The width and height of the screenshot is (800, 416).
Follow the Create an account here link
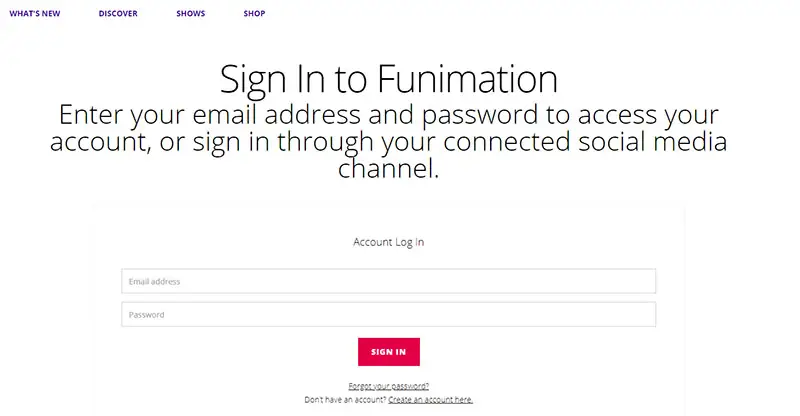tap(431, 400)
